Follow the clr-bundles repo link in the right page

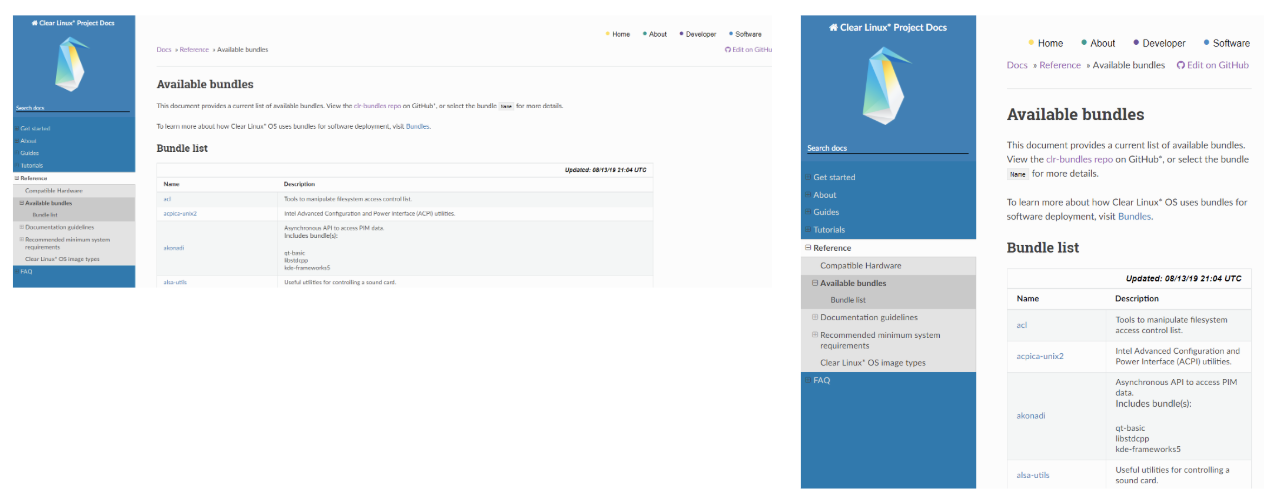pyautogui.click(x=1079, y=159)
